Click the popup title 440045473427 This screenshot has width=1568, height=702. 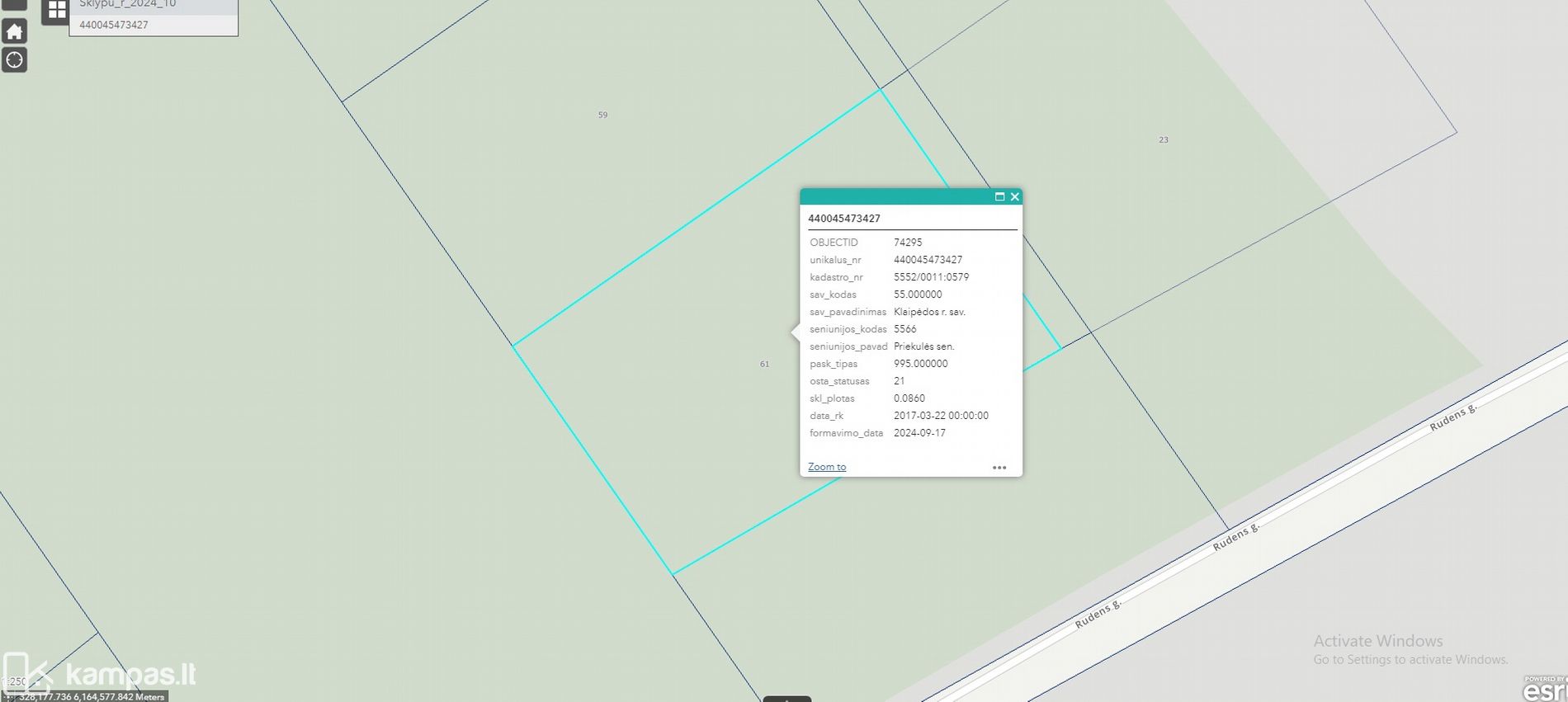pyautogui.click(x=843, y=219)
